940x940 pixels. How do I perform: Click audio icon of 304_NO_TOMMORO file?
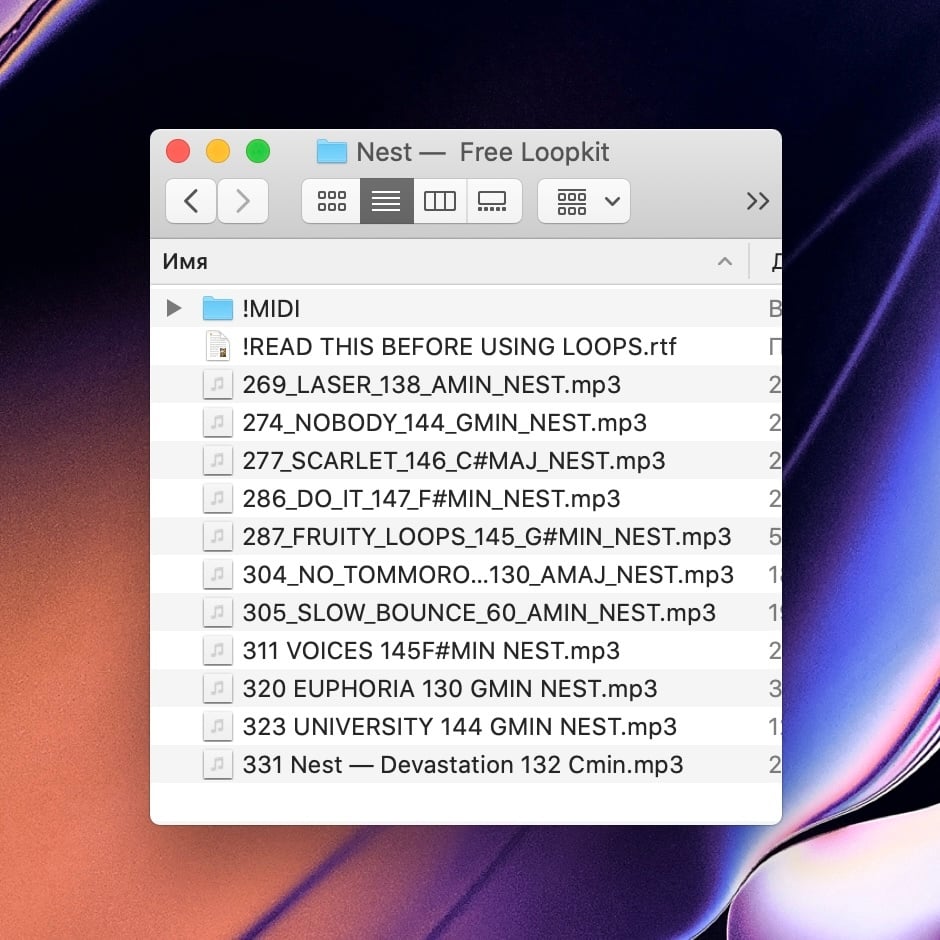(x=218, y=574)
